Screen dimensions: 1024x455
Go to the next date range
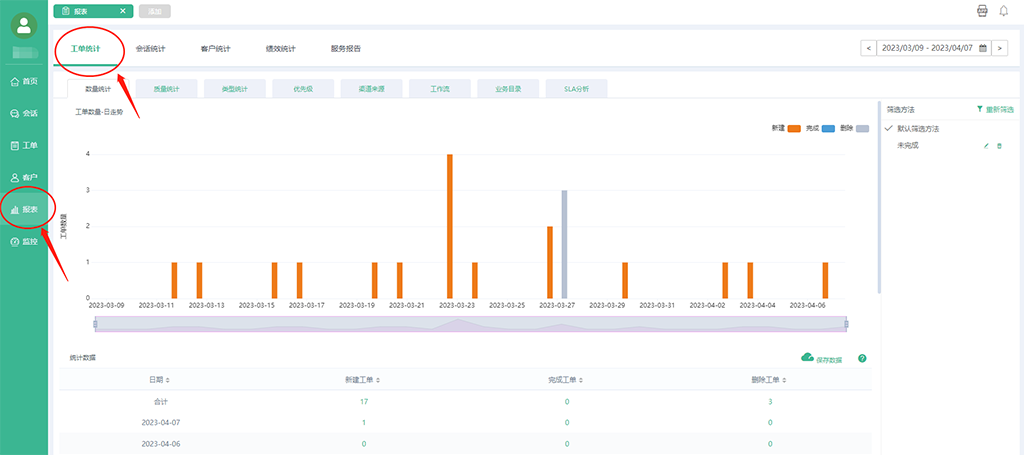click(999, 48)
